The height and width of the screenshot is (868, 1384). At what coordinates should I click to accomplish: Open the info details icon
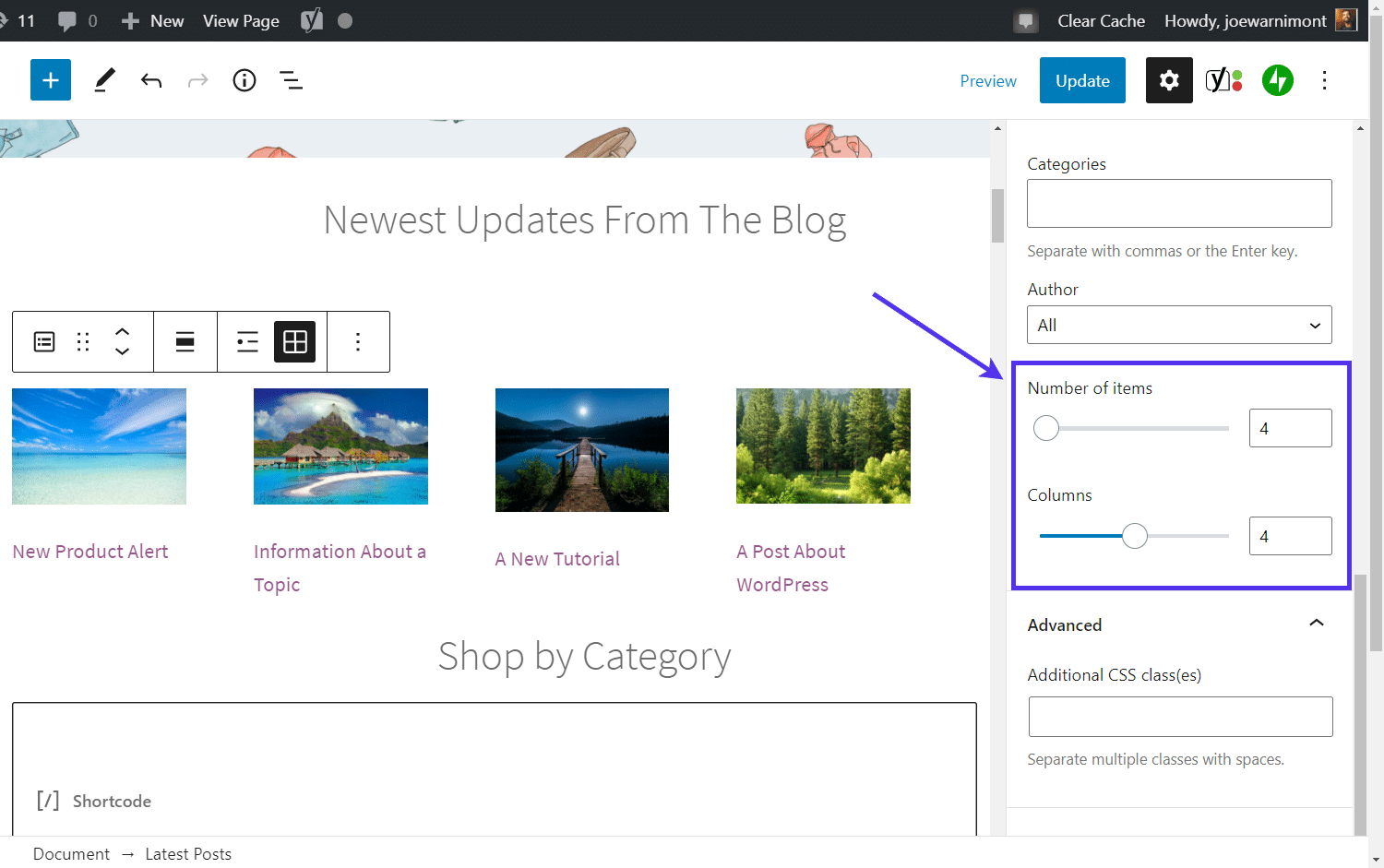pos(245,80)
